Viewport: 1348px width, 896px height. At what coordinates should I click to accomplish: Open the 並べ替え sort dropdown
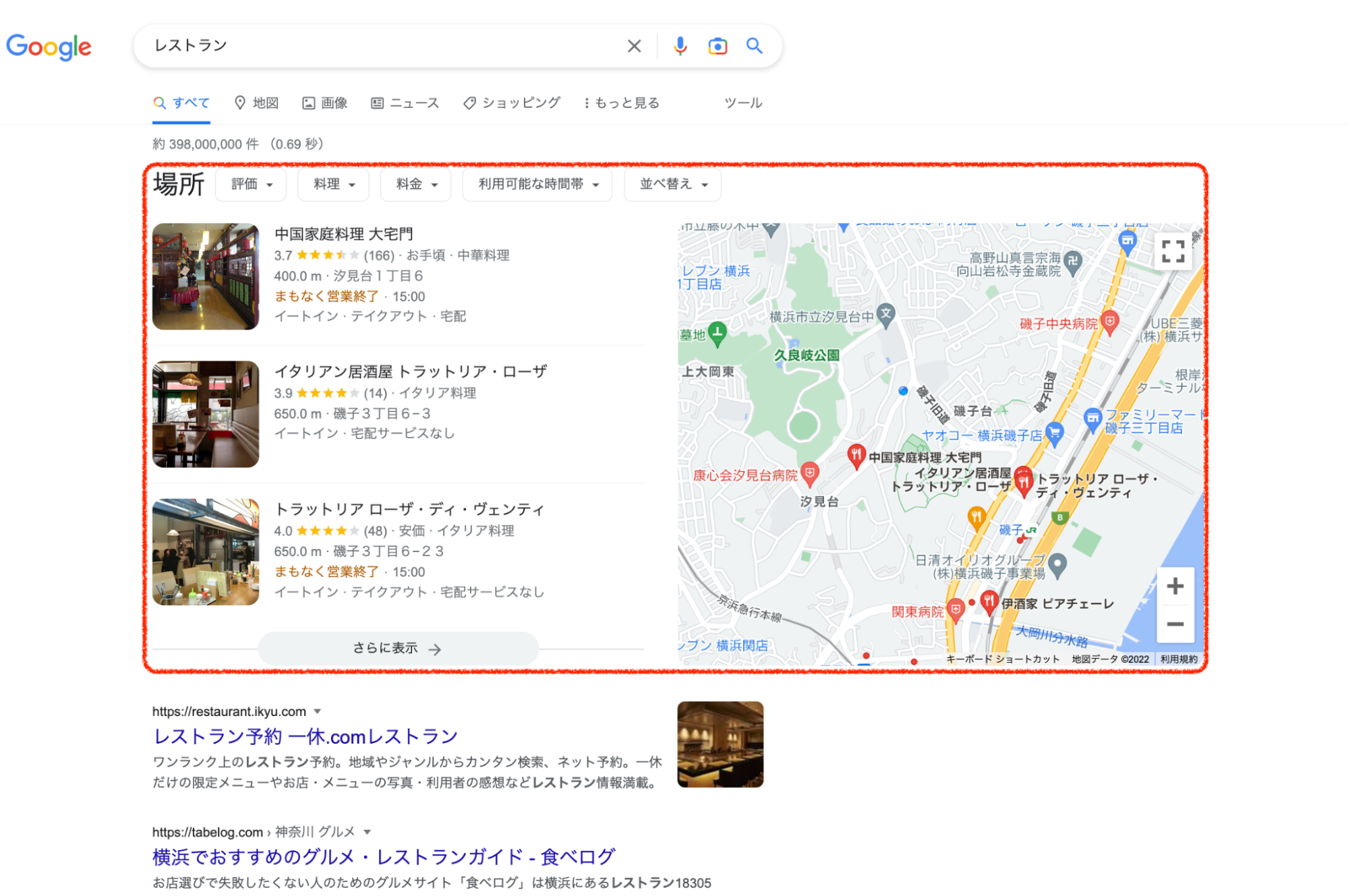[672, 184]
